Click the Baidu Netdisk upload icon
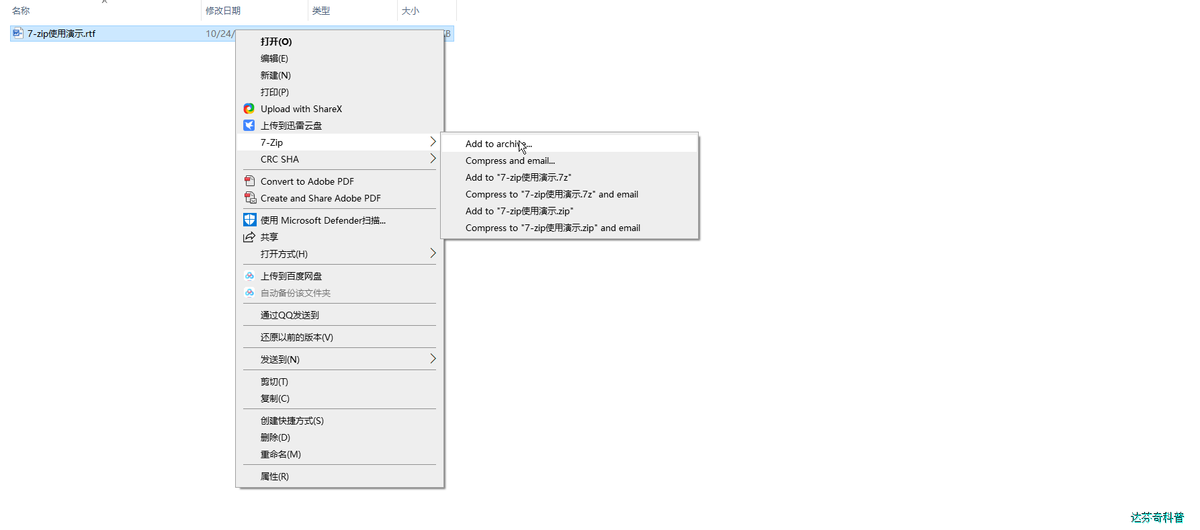 (250, 276)
